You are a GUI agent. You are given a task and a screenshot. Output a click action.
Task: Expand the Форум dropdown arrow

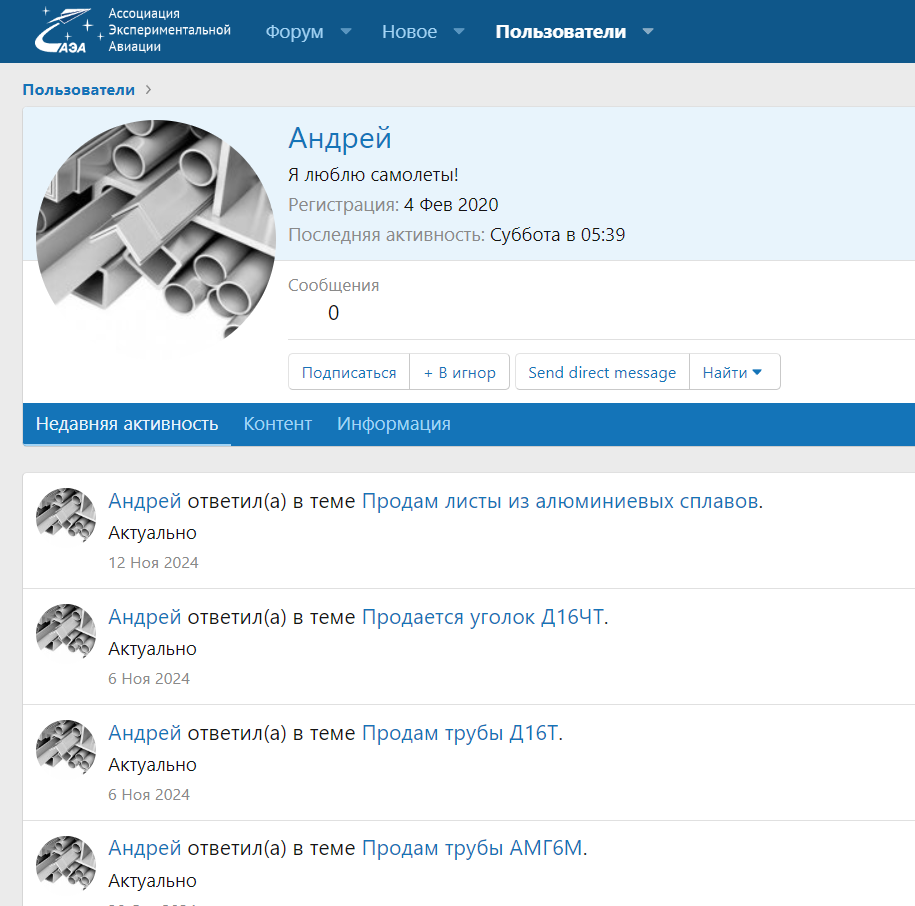346,32
